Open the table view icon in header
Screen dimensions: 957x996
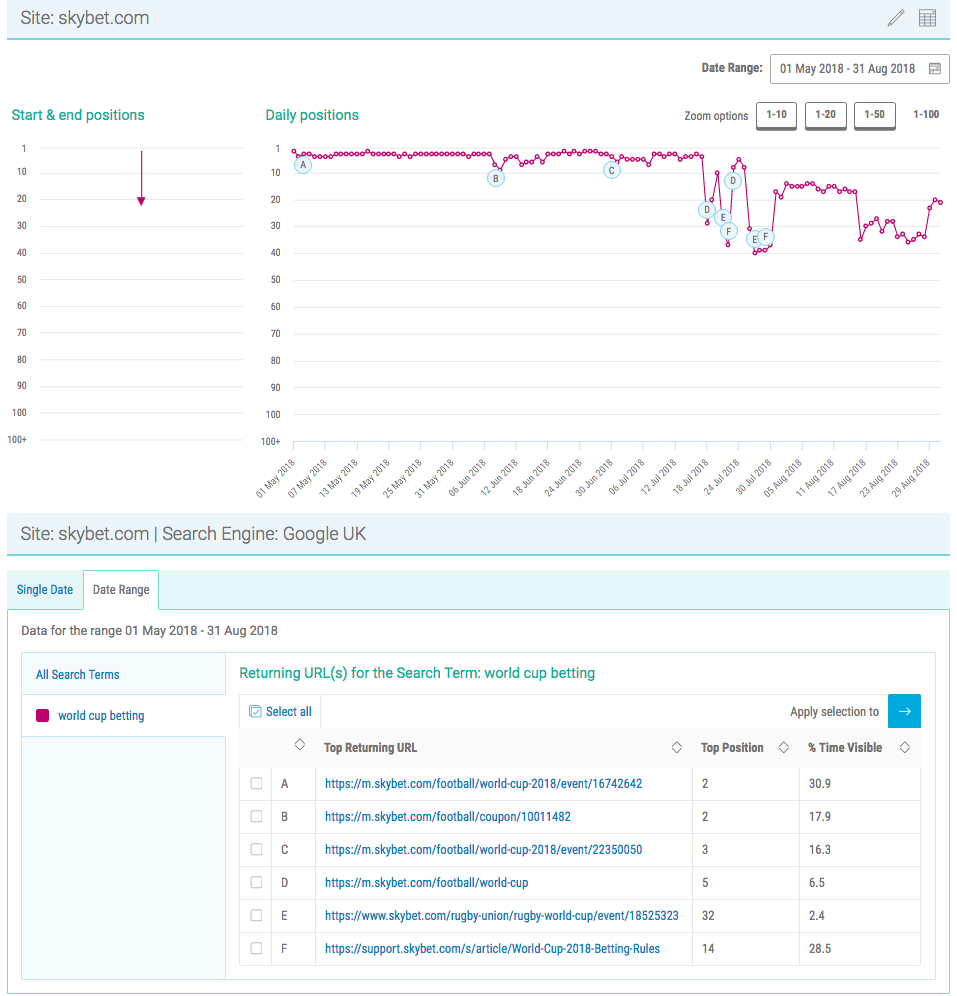927,18
